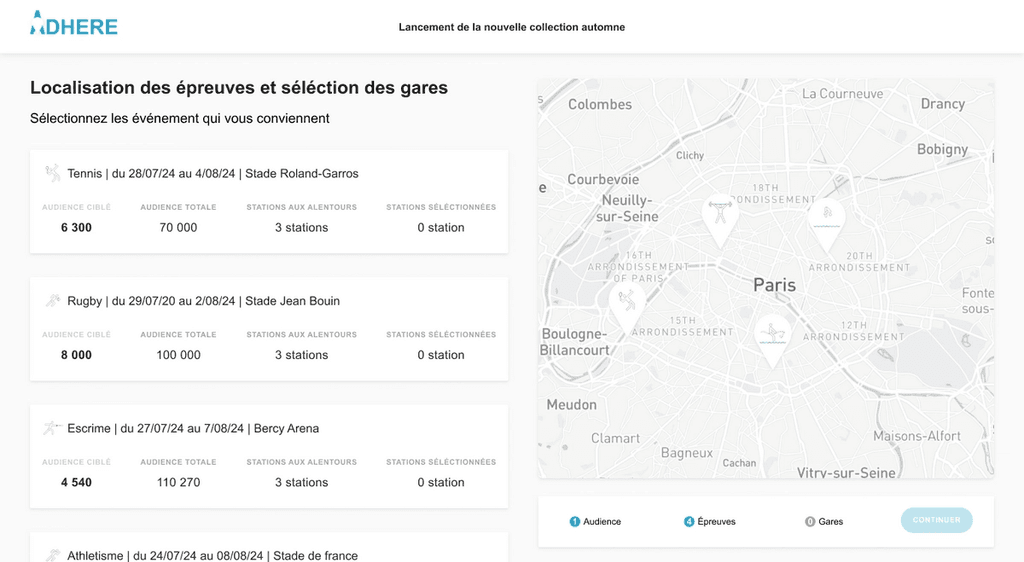
Task: Select the Rugby Stade Jean Bouin event card
Action: pyautogui.click(x=269, y=329)
